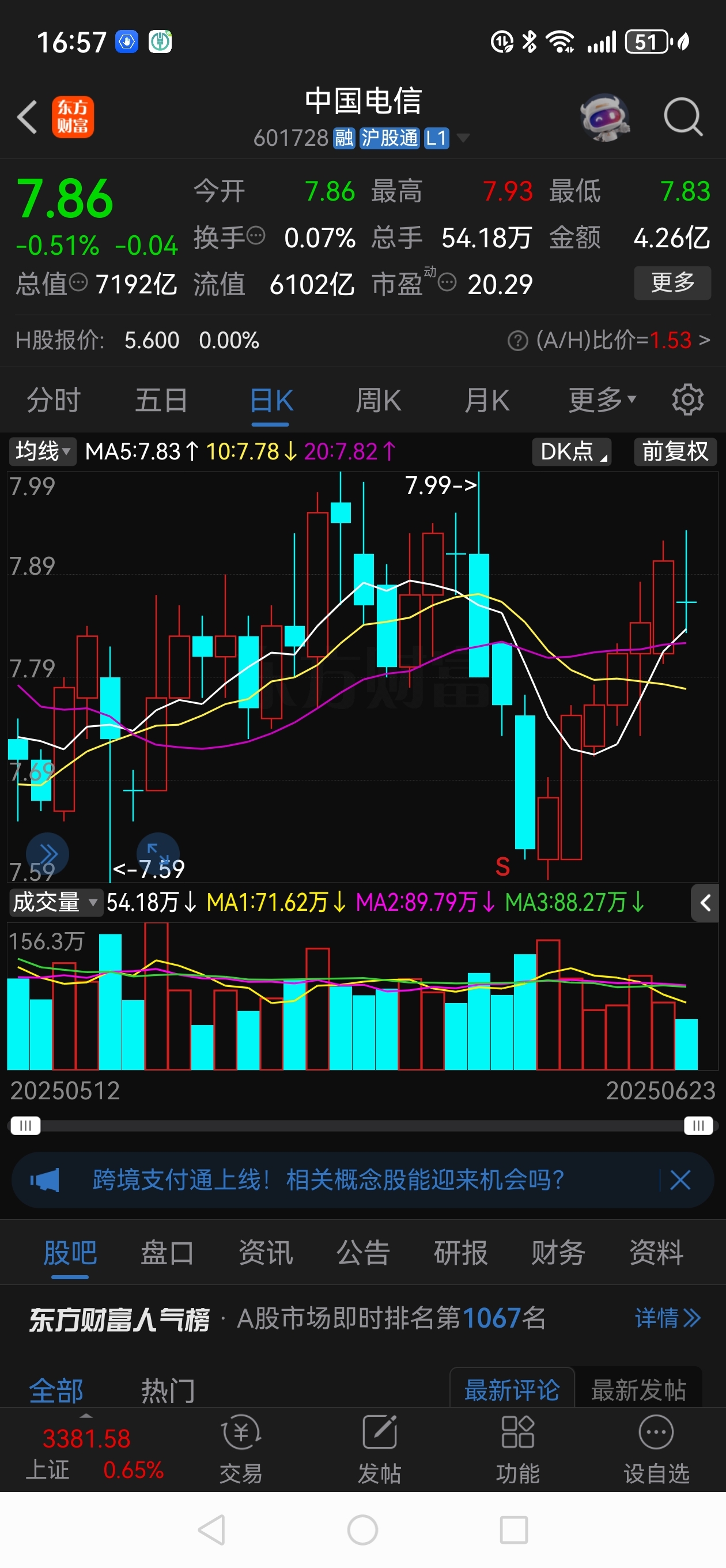Viewport: 726px width, 1568px height.
Task: Select the 日K chart tab
Action: click(271, 400)
